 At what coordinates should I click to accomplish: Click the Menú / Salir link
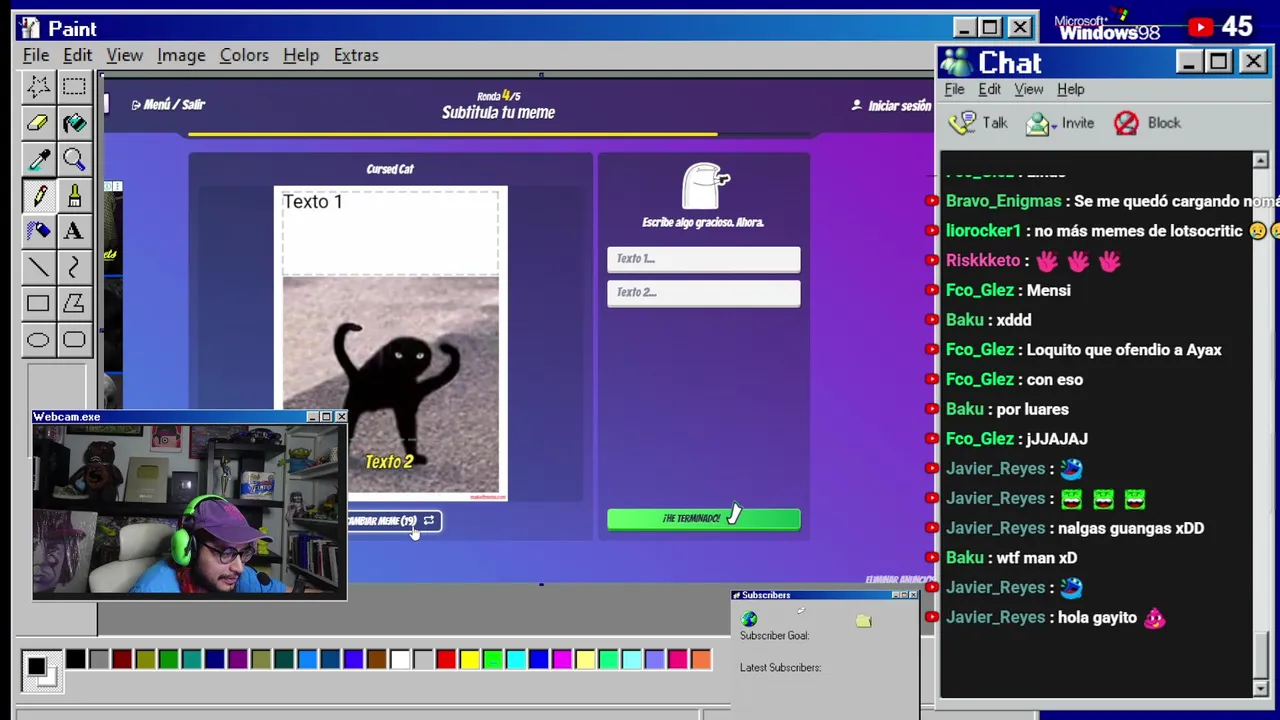pyautogui.click(x=168, y=104)
